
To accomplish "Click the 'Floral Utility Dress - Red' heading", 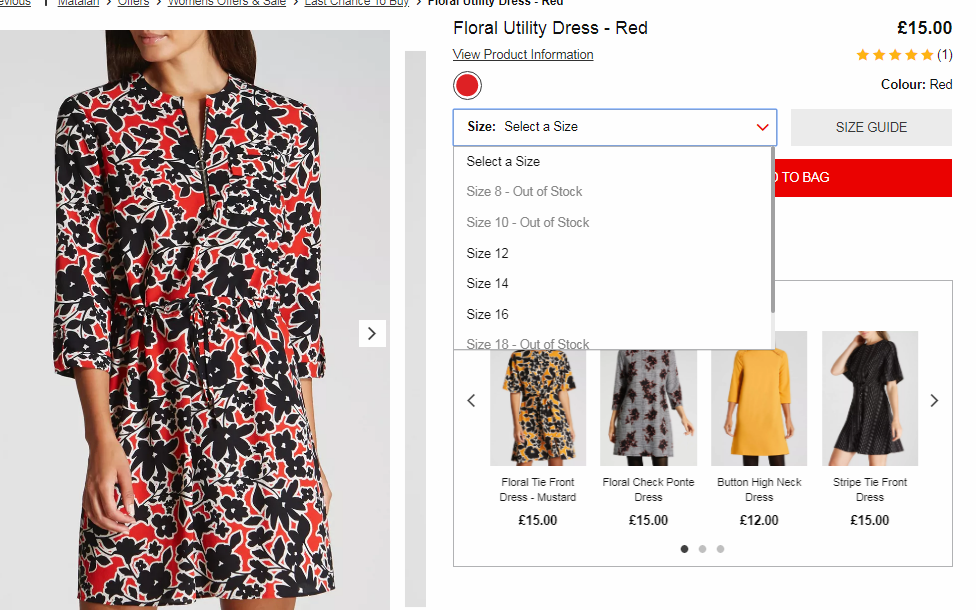I will tap(550, 28).
